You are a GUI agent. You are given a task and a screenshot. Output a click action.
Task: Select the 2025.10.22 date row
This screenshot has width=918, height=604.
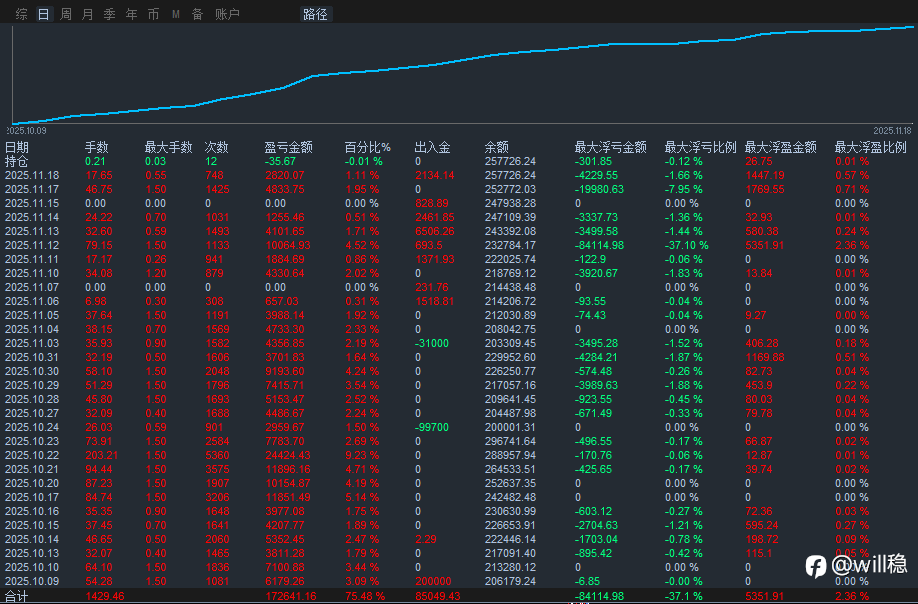(x=459, y=455)
